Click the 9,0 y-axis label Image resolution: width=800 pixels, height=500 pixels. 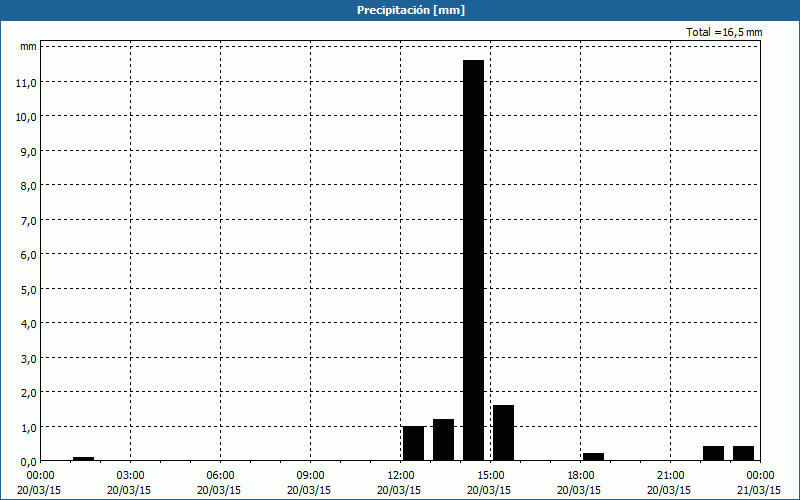coord(29,152)
